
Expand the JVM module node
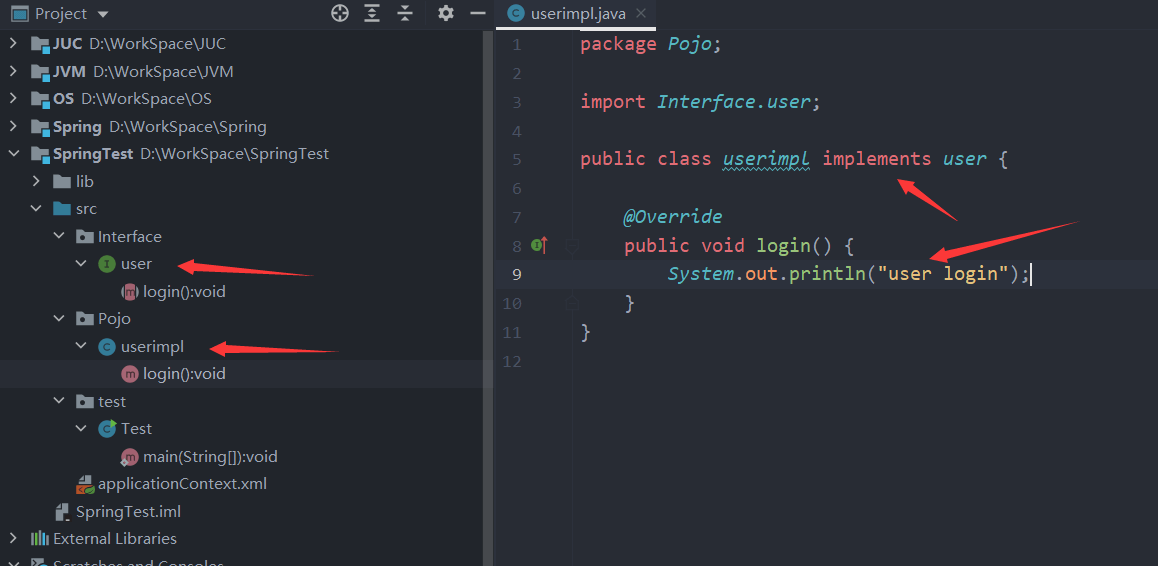tap(13, 72)
